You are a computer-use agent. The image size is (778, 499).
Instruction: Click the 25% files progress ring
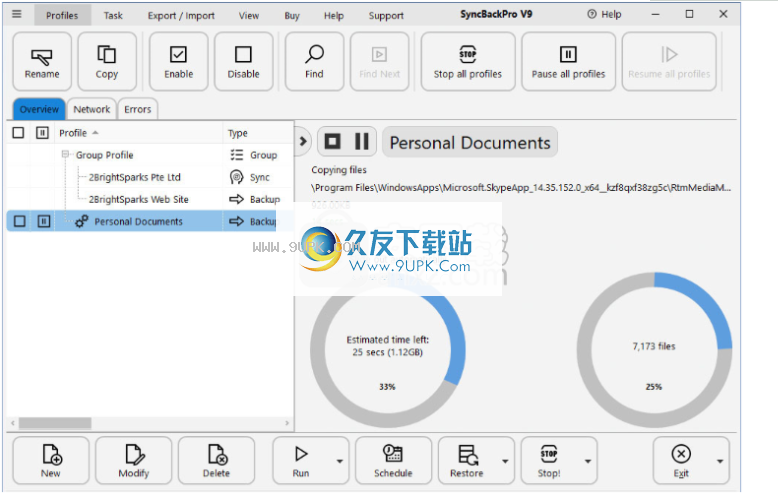pyautogui.click(x=654, y=350)
